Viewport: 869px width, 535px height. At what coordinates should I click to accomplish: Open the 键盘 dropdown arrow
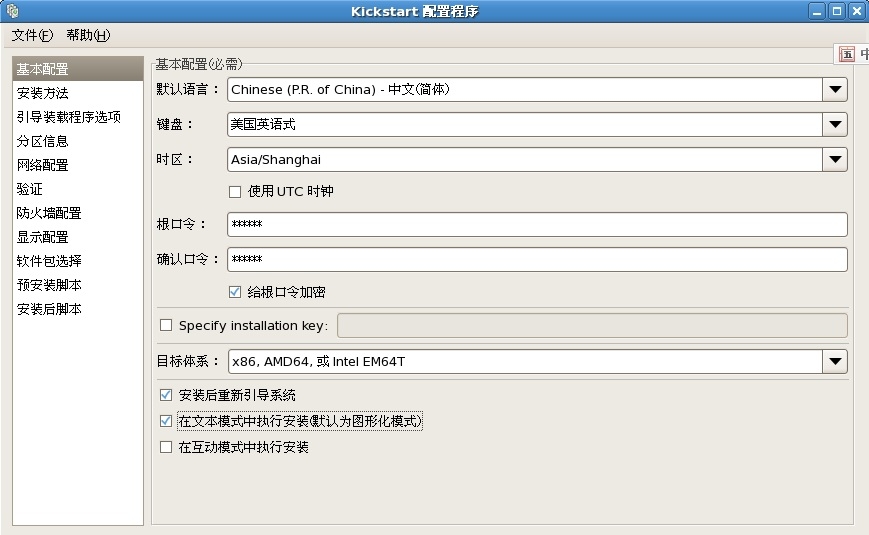[x=835, y=125]
